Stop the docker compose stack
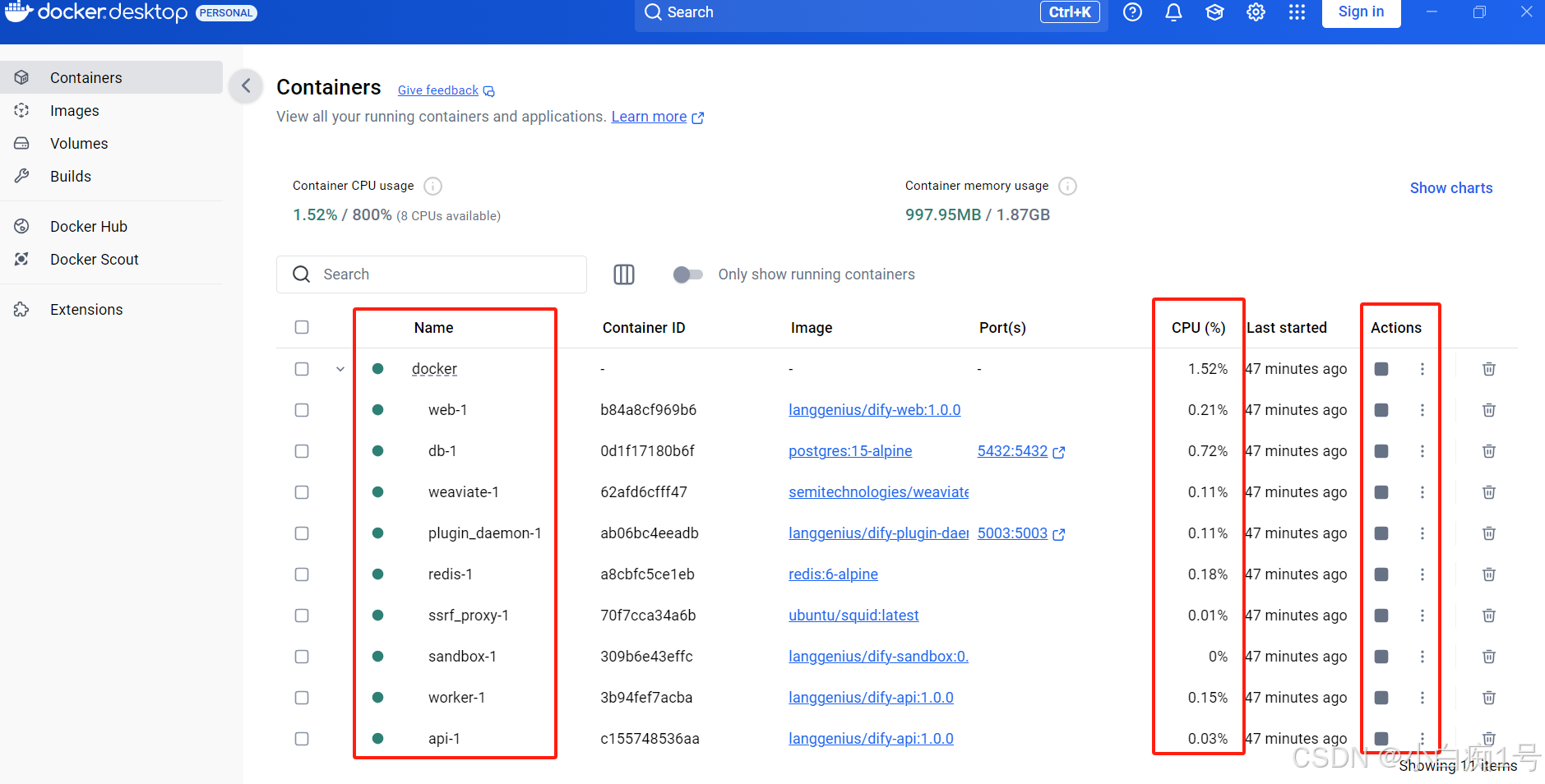This screenshot has width=1545, height=784. [1381, 369]
